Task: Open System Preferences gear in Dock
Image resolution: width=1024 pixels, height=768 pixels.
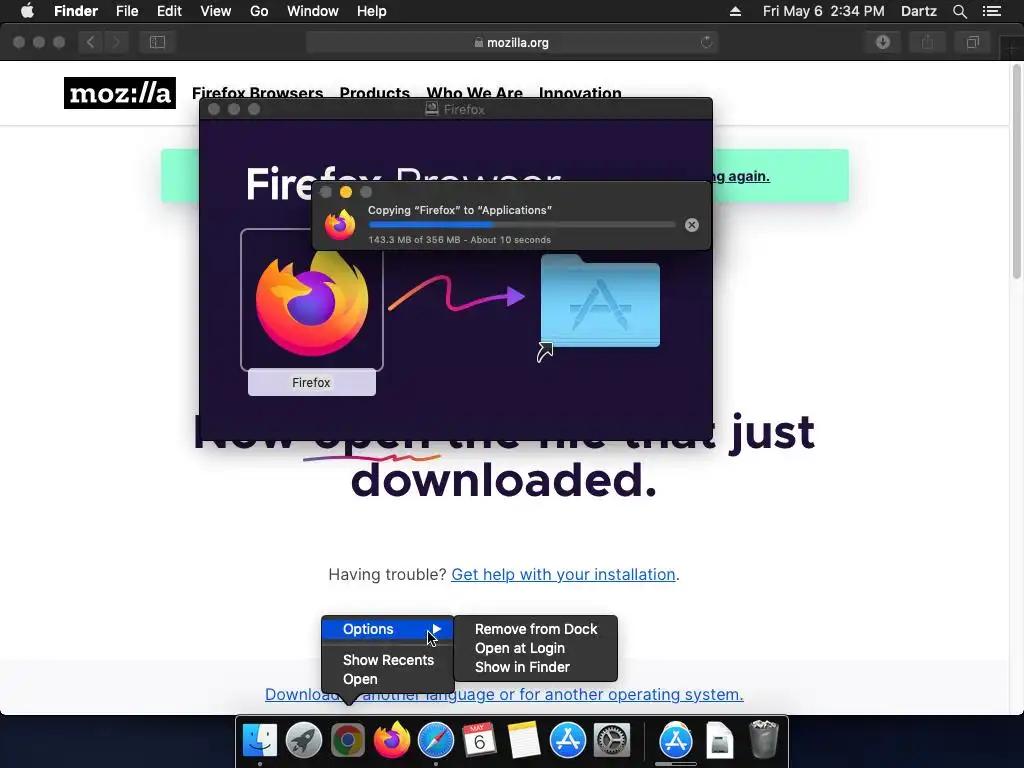Action: [x=611, y=740]
